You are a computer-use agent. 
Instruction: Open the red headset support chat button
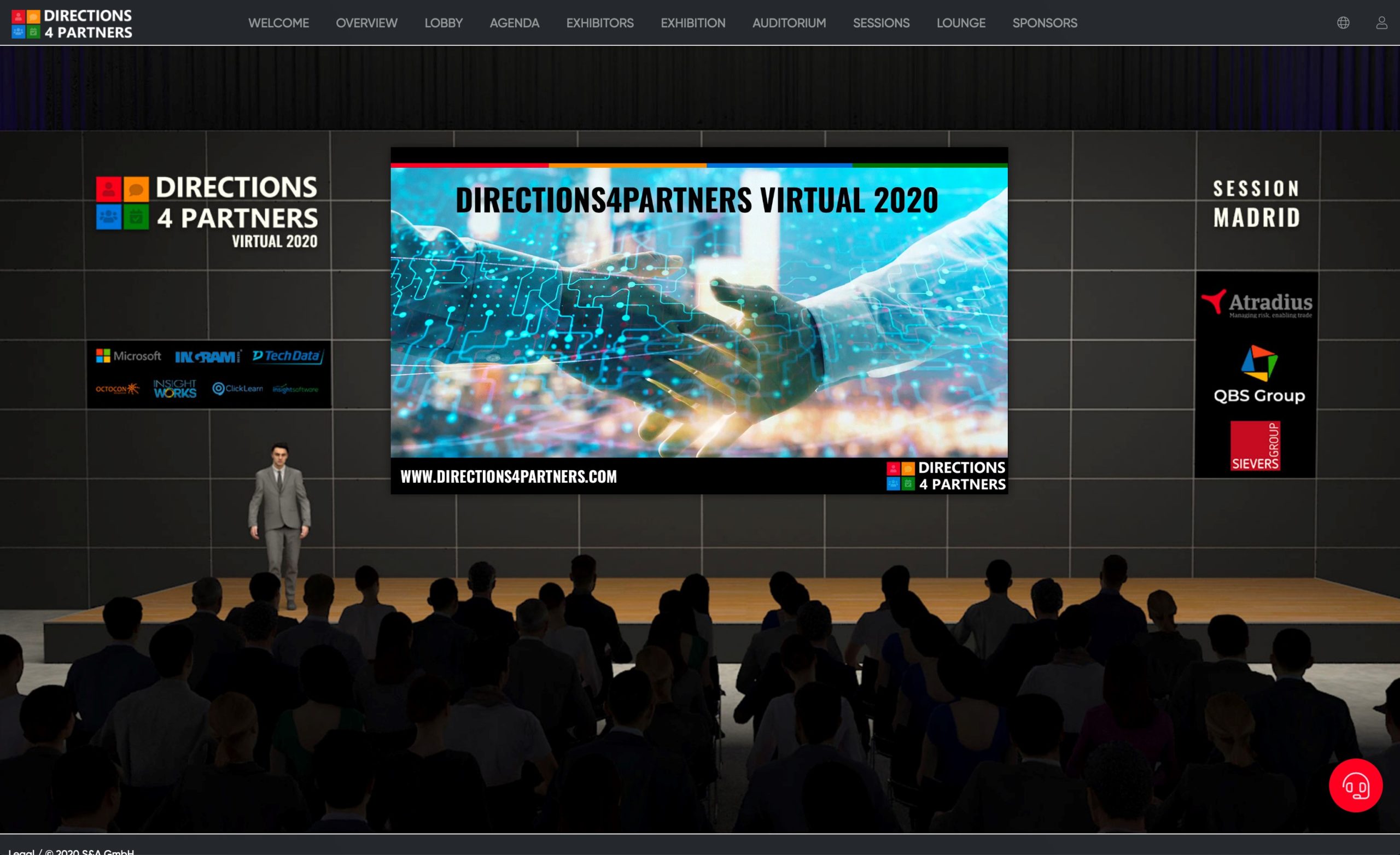(1355, 785)
